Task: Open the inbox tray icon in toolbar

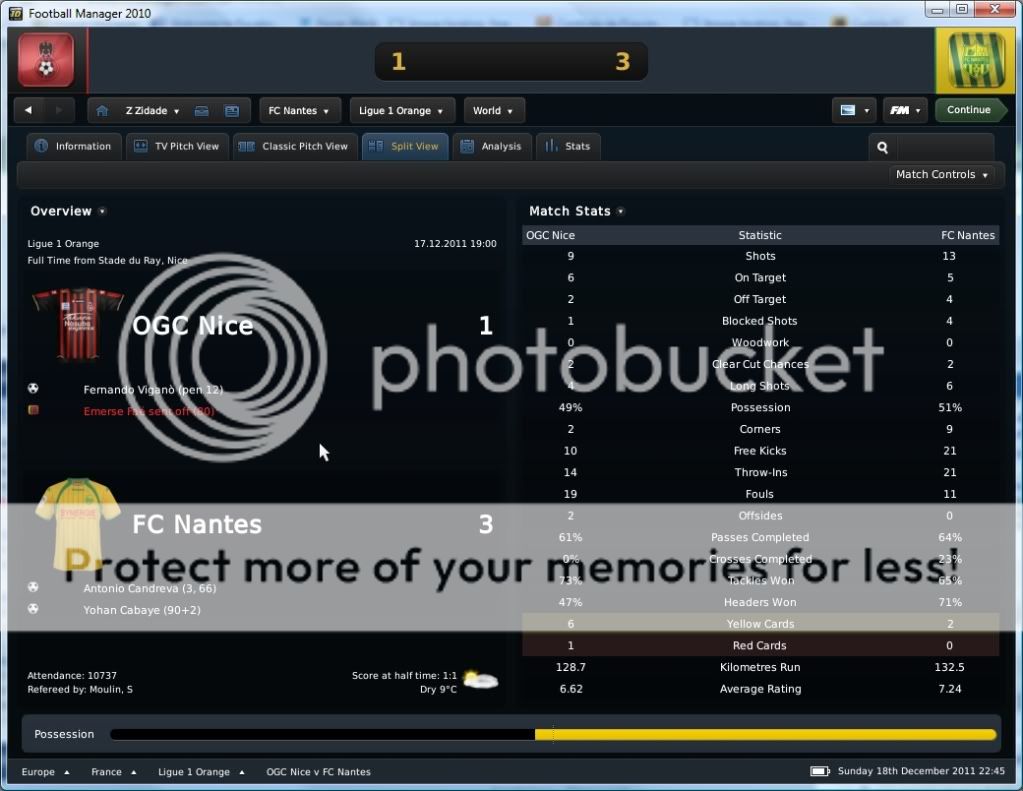Action: pyautogui.click(x=201, y=111)
